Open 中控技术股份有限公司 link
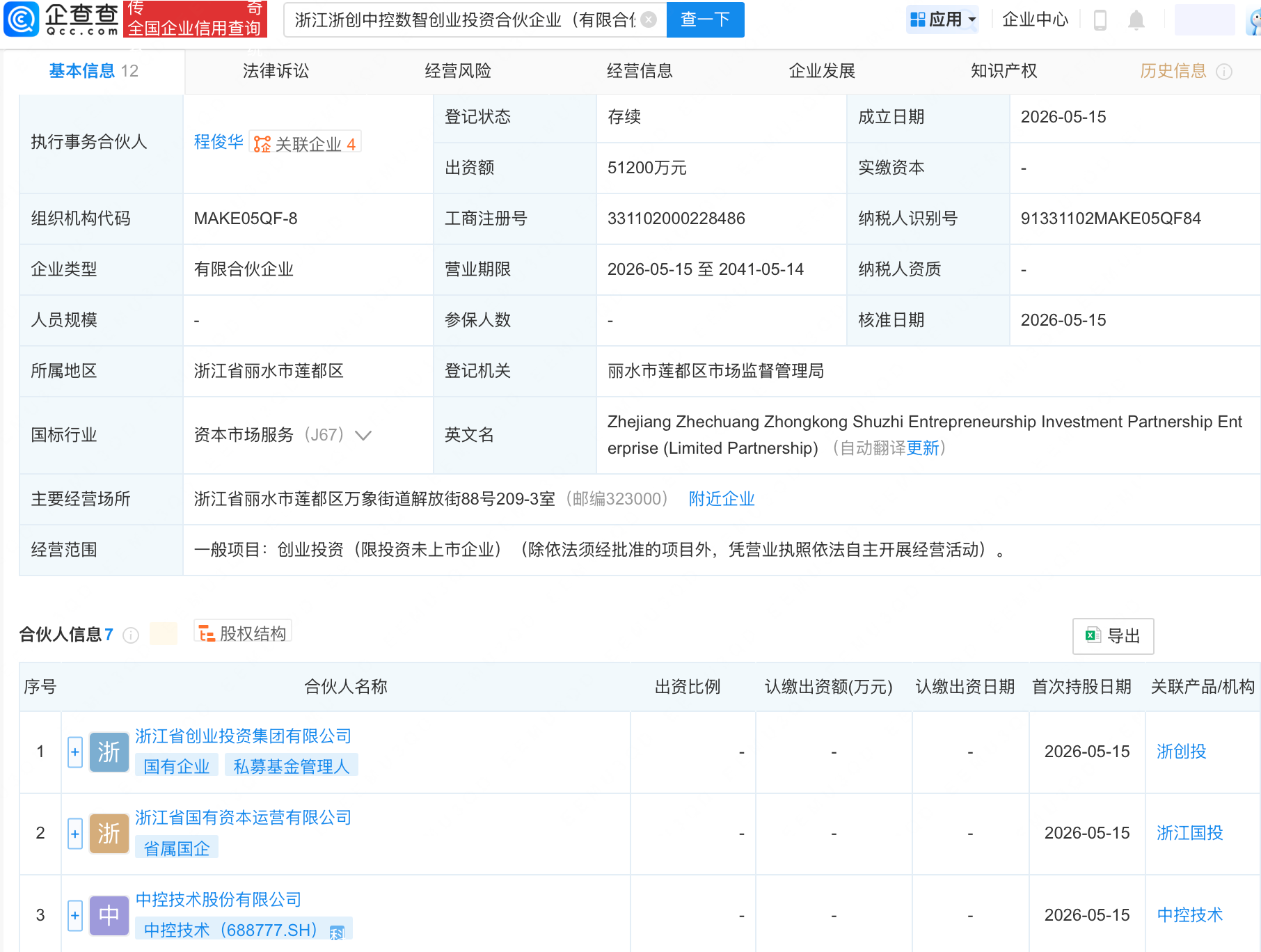The image size is (1261, 952). point(219,900)
